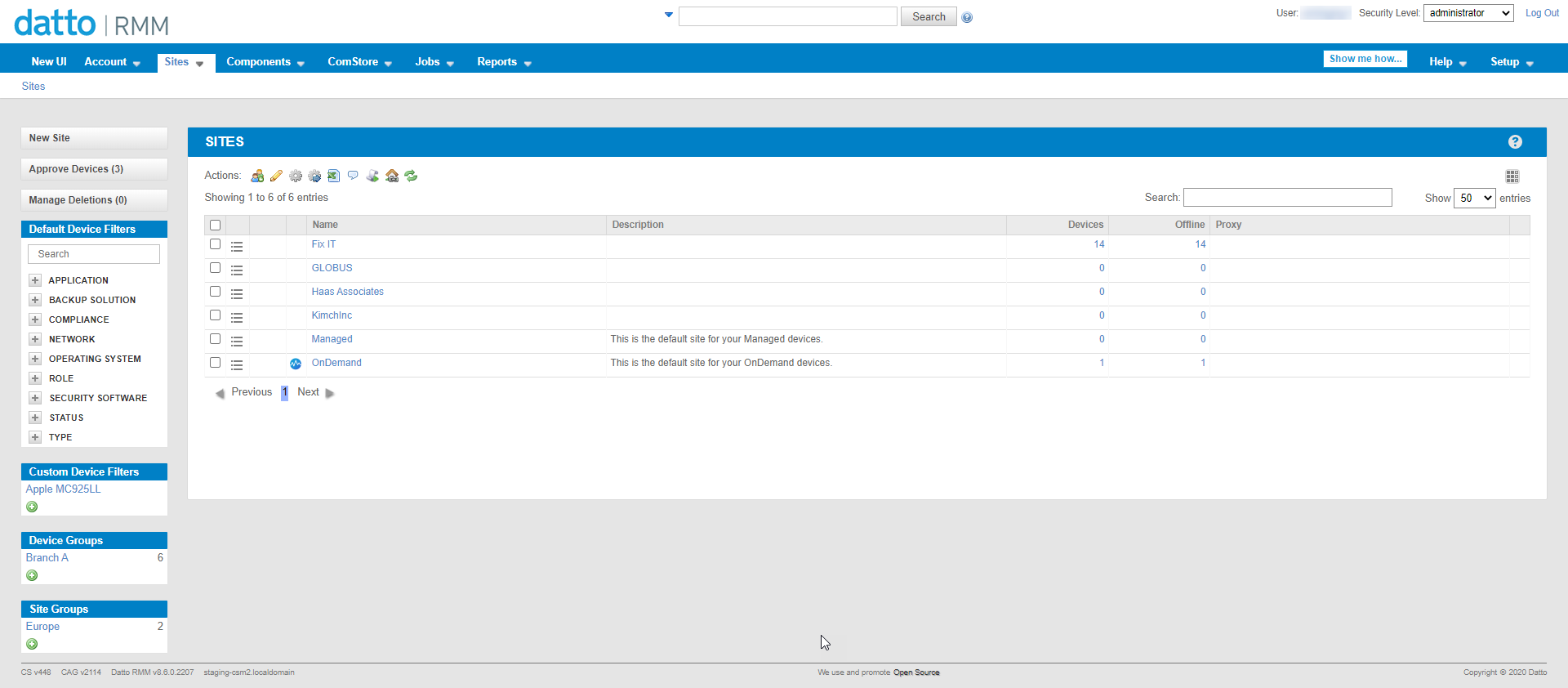The width and height of the screenshot is (1568, 688).
Task: Click the pencil edit action icon
Action: 276,176
